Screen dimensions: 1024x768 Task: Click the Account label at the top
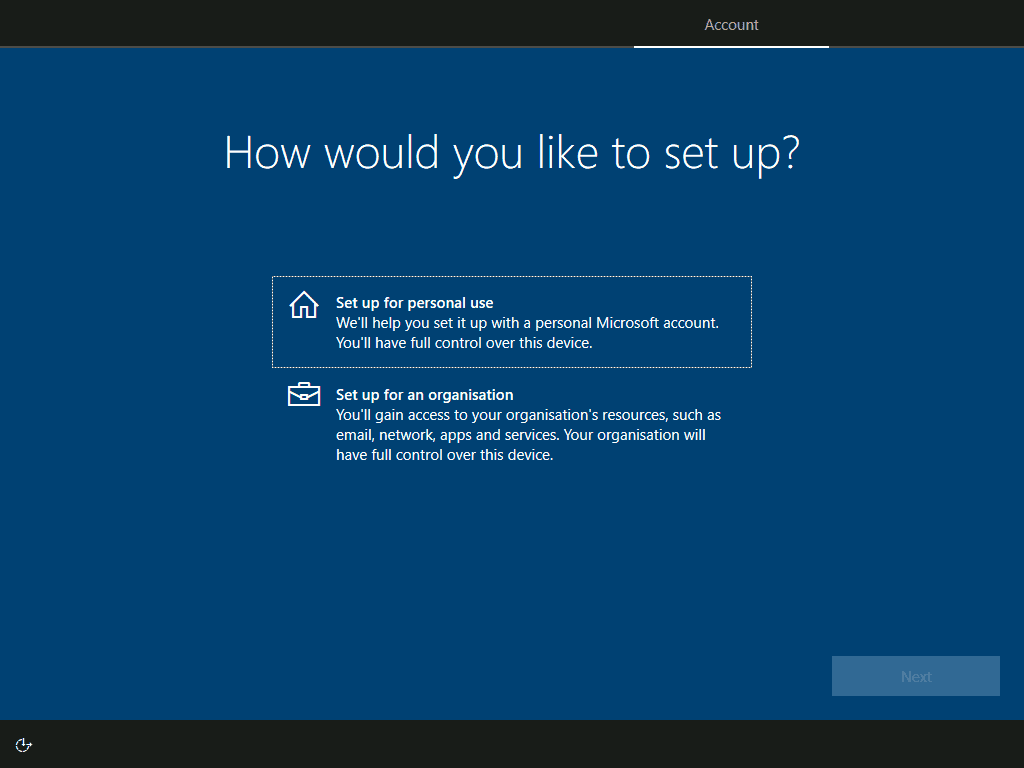tap(731, 24)
